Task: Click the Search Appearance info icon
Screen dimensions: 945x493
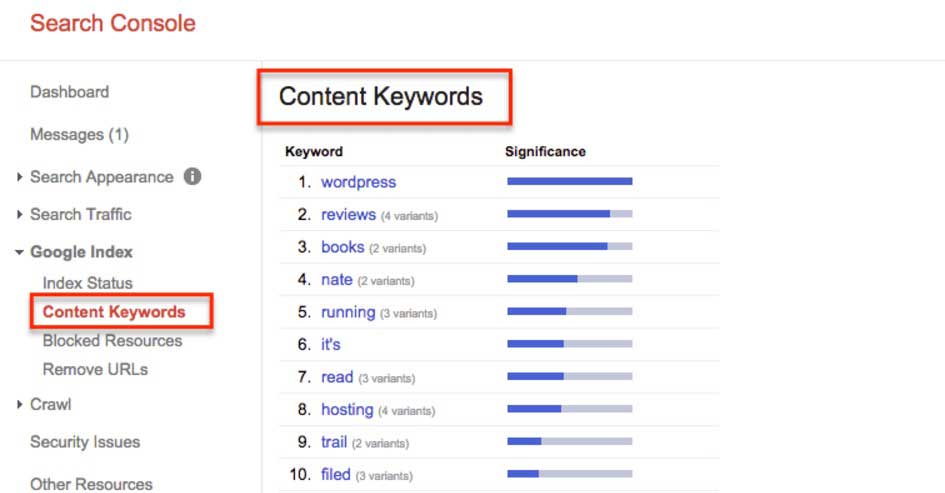Action: tap(192, 177)
